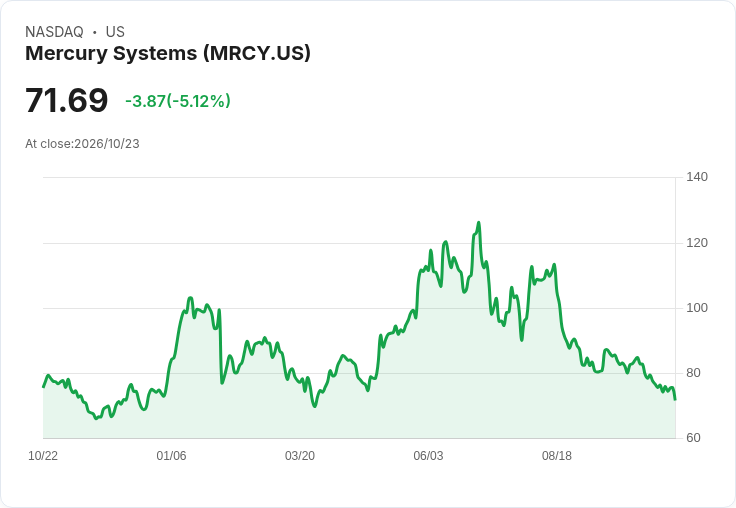Click the -3.87(-5.12%) price change
Image resolution: width=736 pixels, height=508 pixels.
[178, 101]
